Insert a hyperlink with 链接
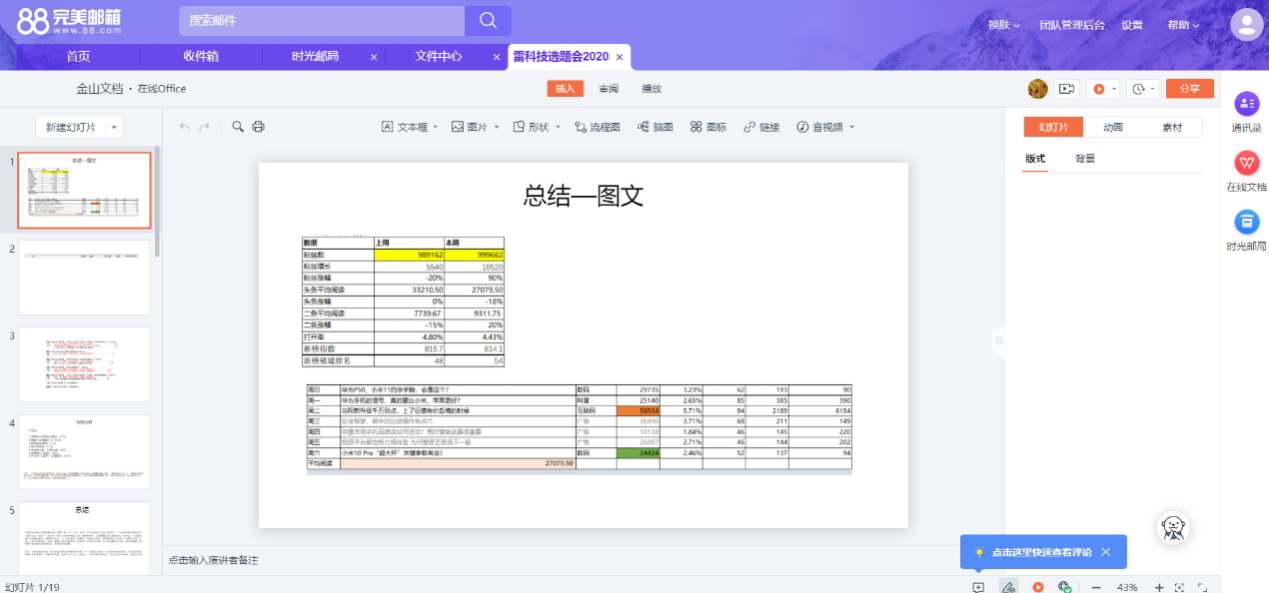 coord(761,127)
